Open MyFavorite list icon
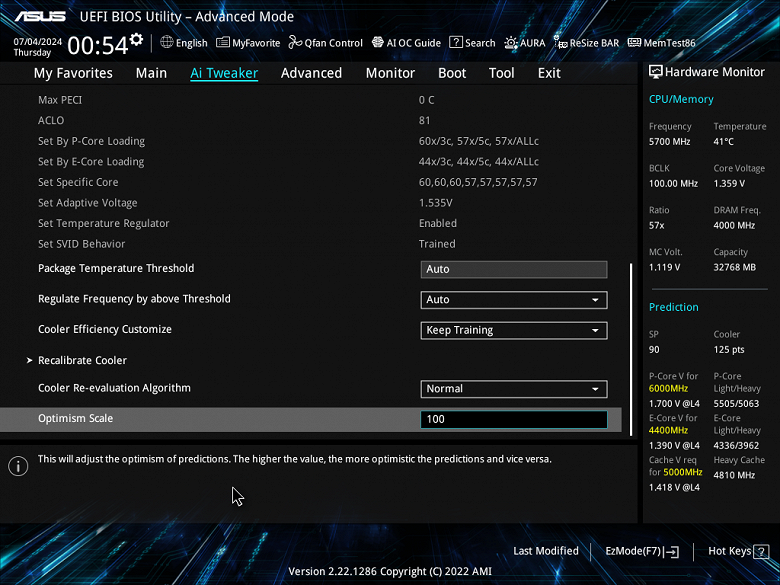The height and width of the screenshot is (585, 780). (223, 42)
